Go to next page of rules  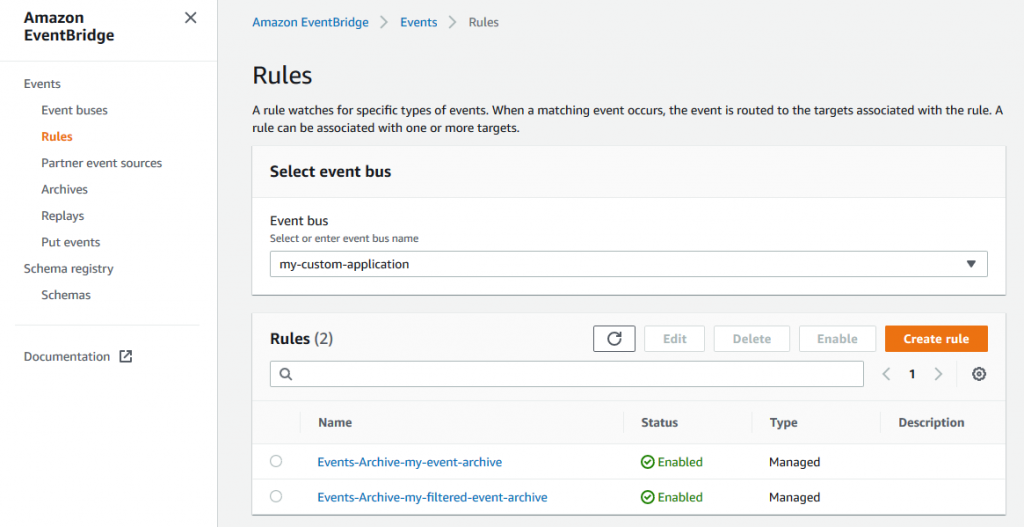pyautogui.click(x=938, y=374)
